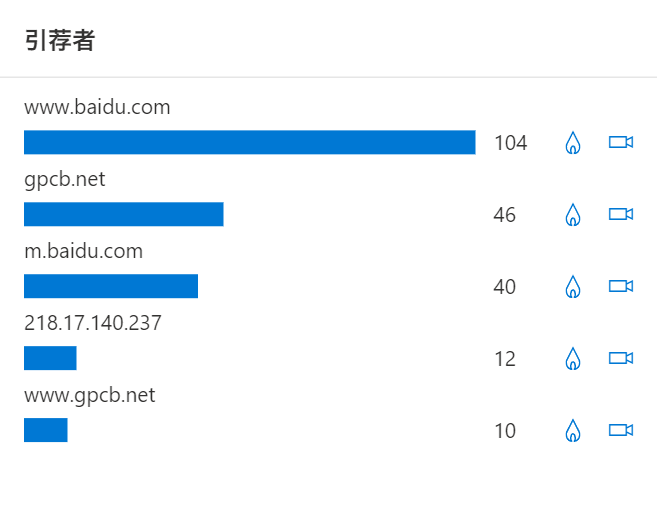Click the 218.17.140.237 blue bar
Viewport: 657px width, 511px height.
[50, 359]
